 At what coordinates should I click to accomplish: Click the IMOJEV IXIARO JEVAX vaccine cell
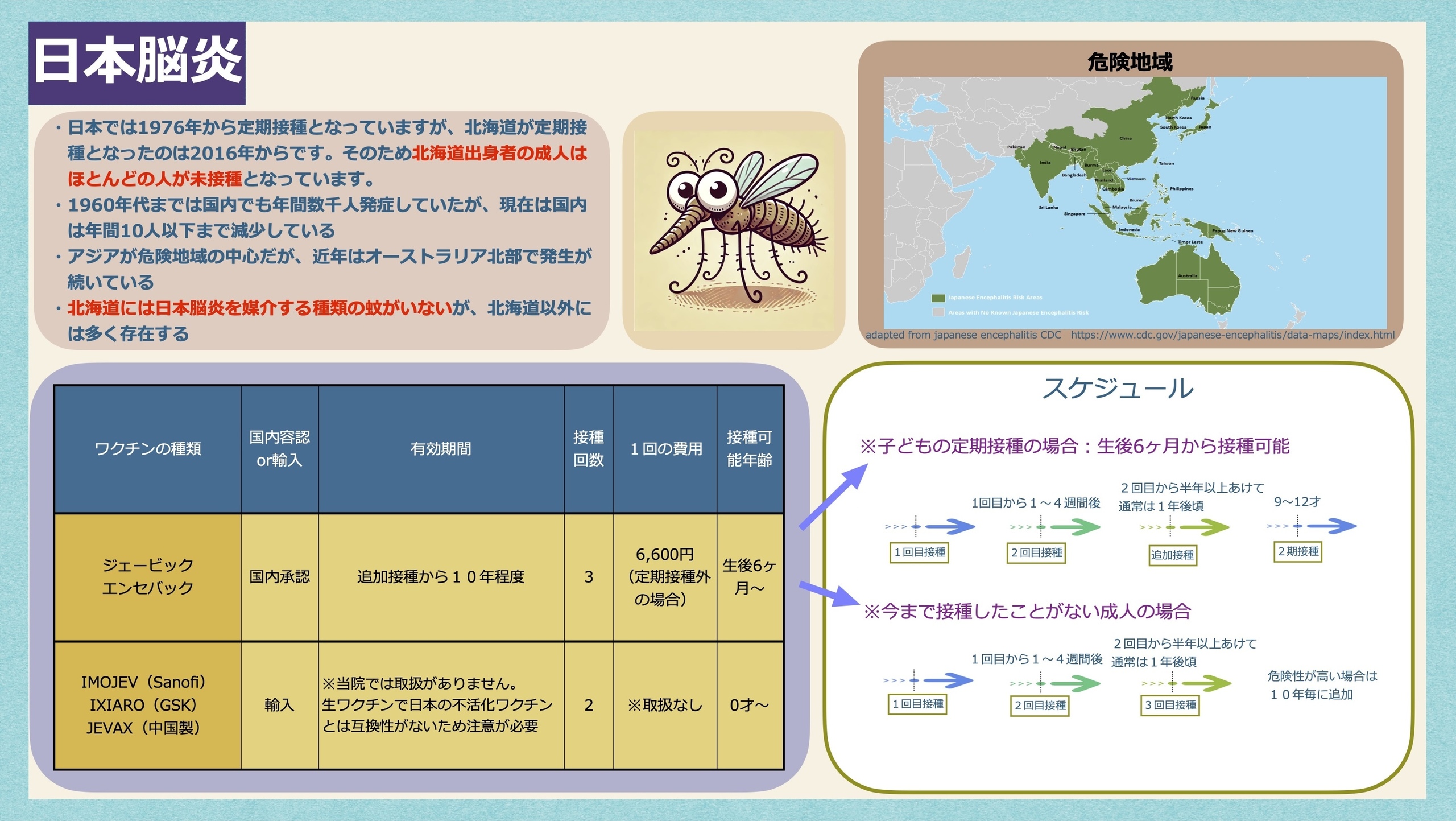pos(148,706)
